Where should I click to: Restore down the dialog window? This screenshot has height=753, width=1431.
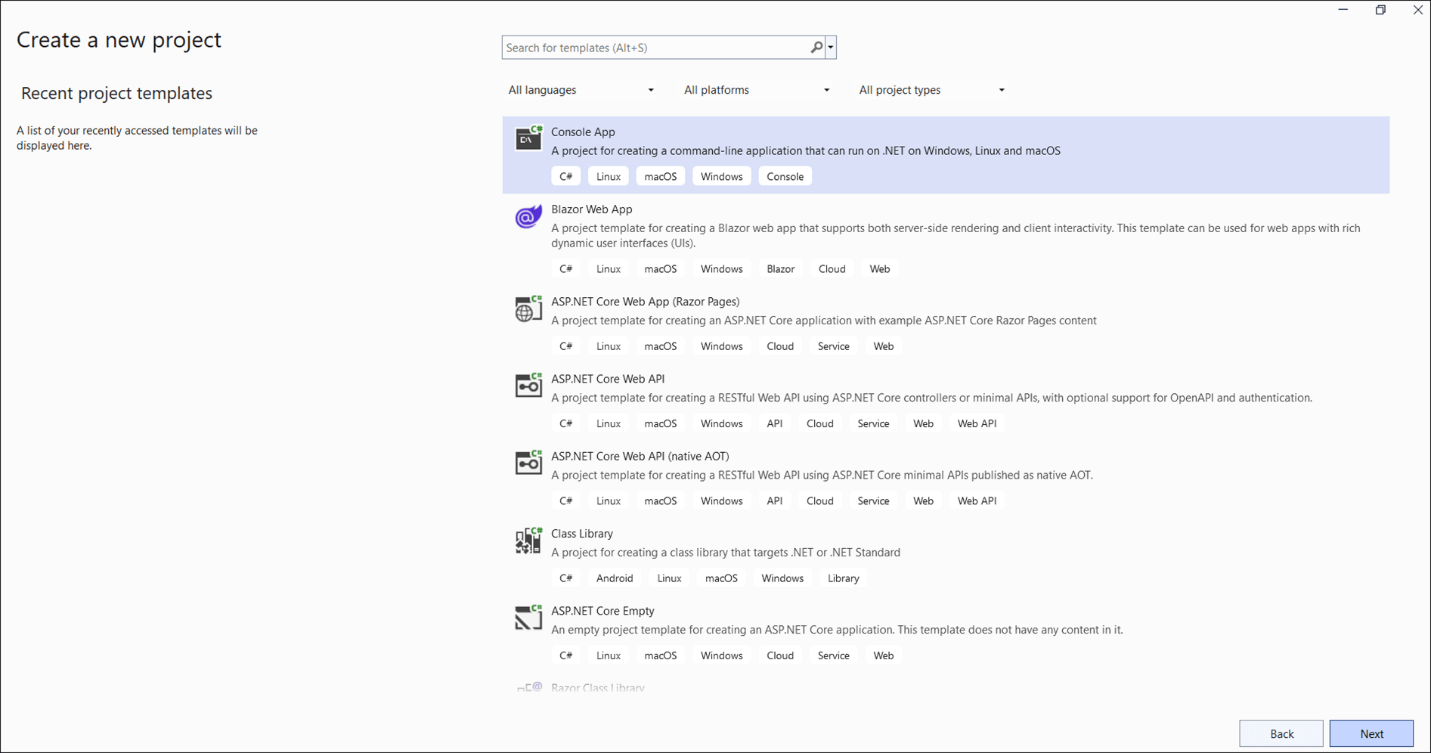click(x=1380, y=10)
